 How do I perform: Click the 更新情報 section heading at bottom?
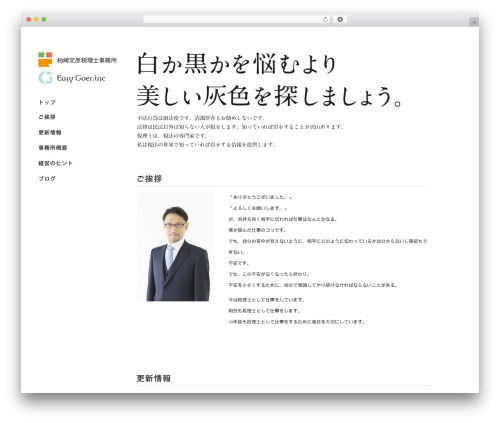(154, 378)
